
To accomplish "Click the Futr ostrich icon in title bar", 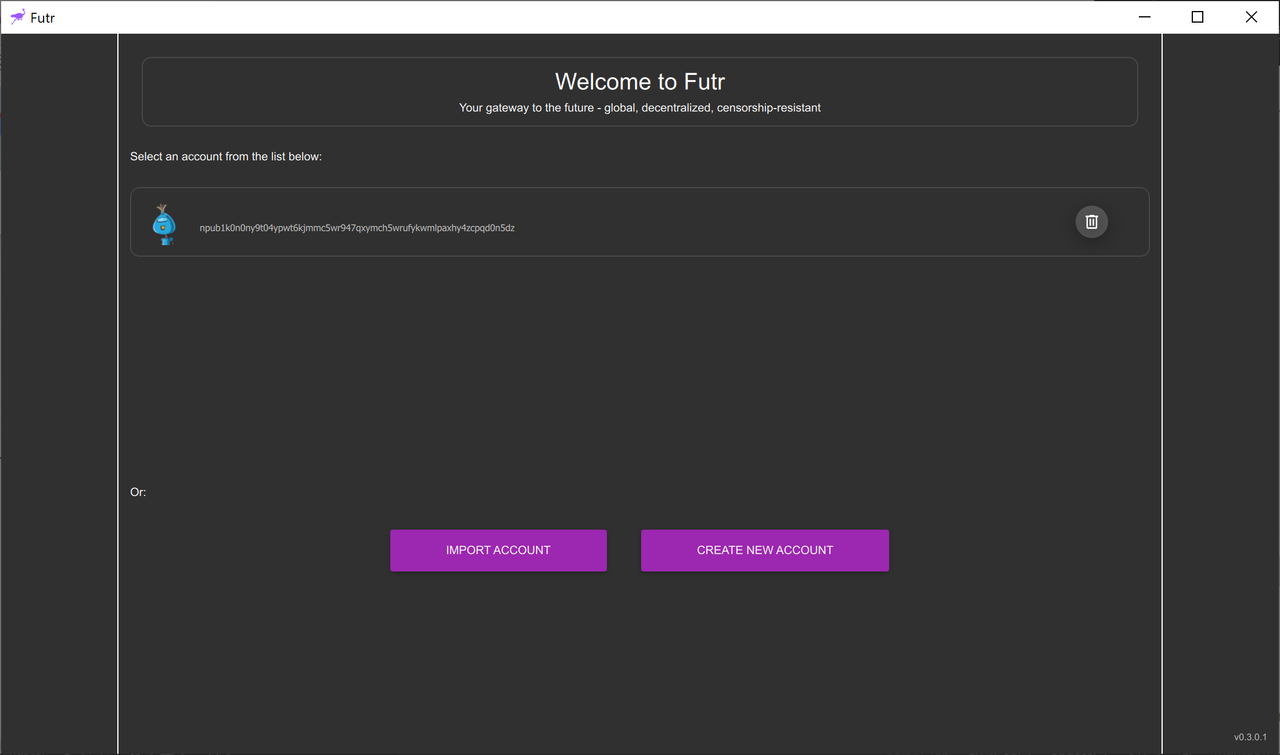I will (17, 17).
